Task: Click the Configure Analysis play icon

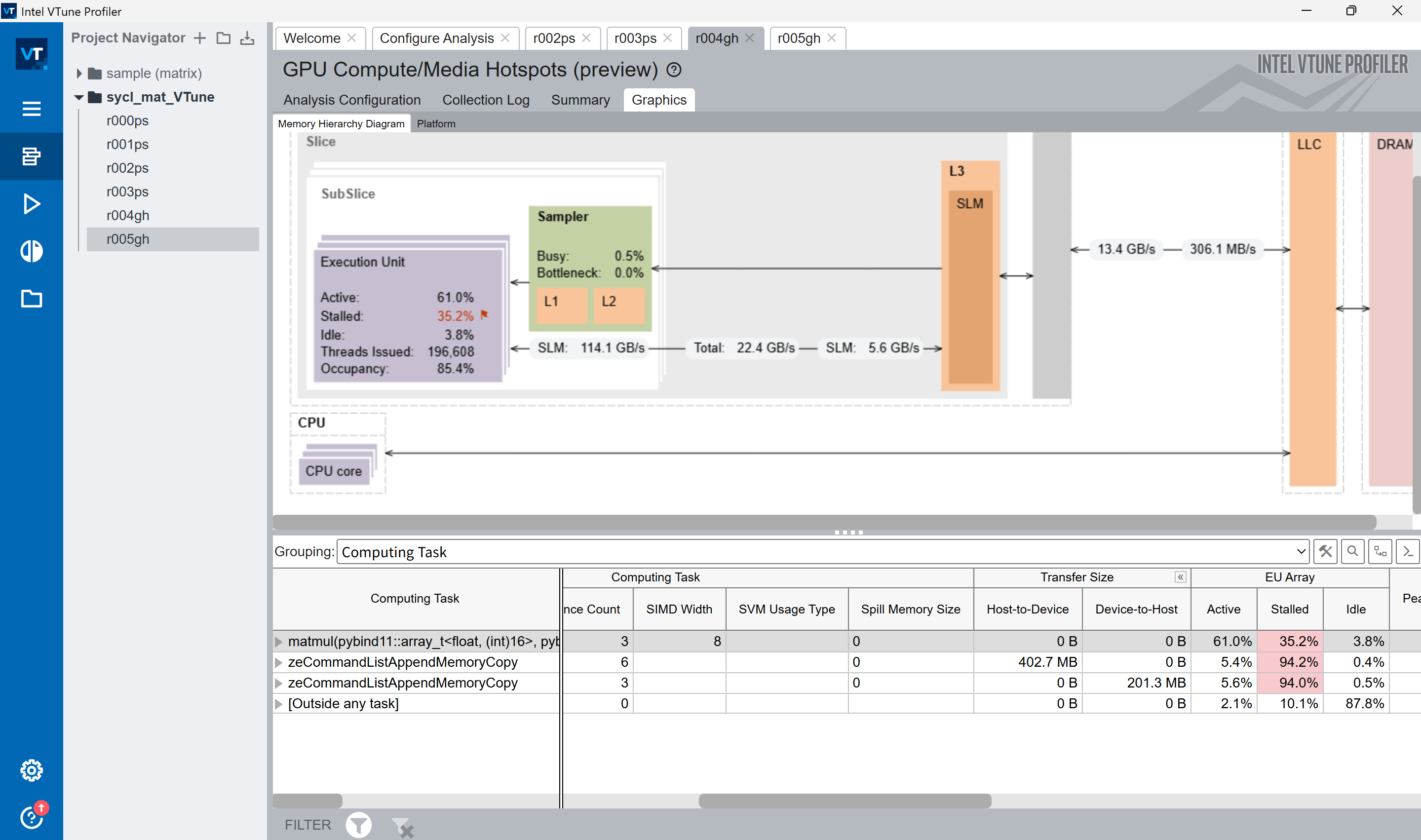Action: pyautogui.click(x=31, y=204)
